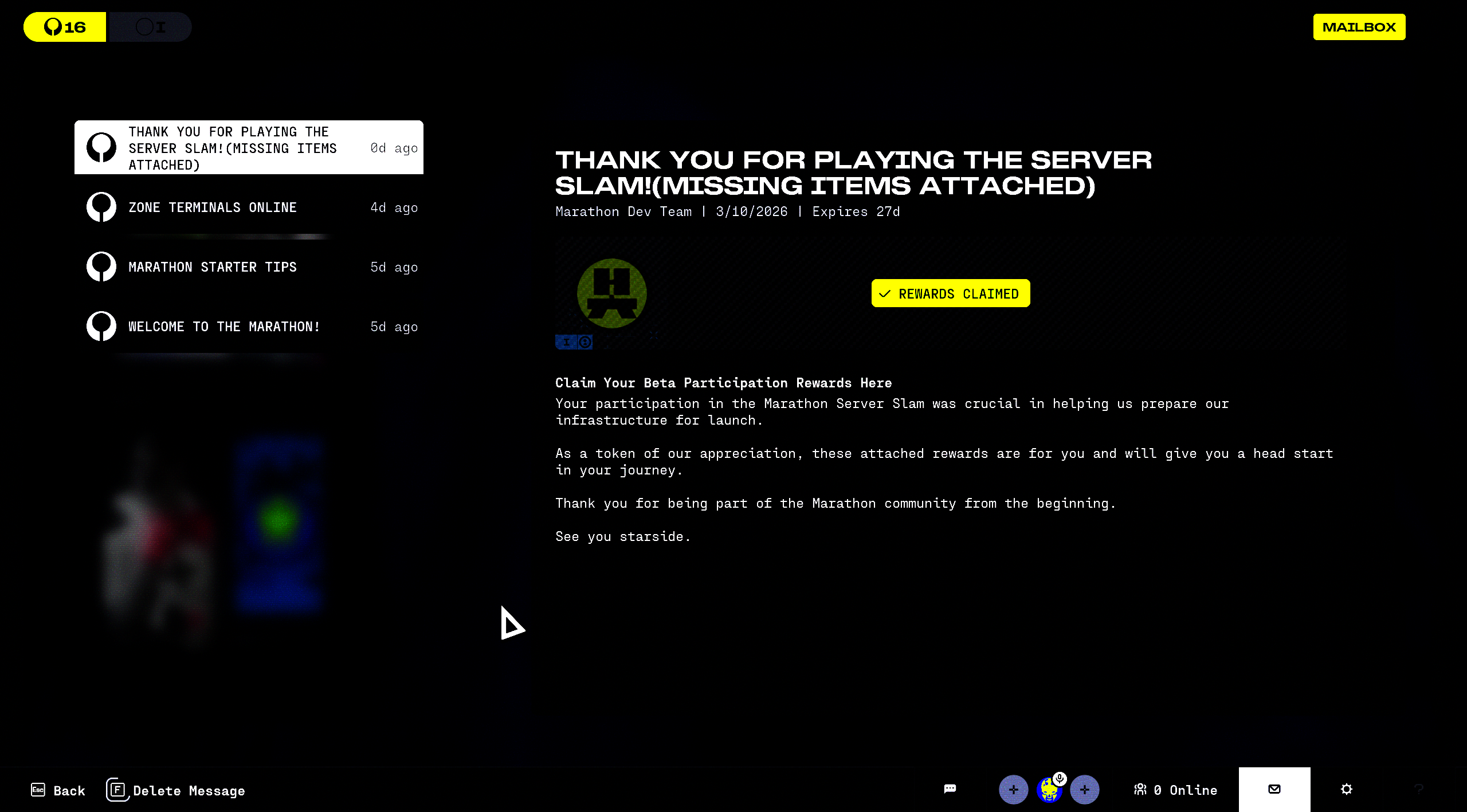Click the left add squad member plus
Image resolution: width=1467 pixels, height=812 pixels.
1013,790
